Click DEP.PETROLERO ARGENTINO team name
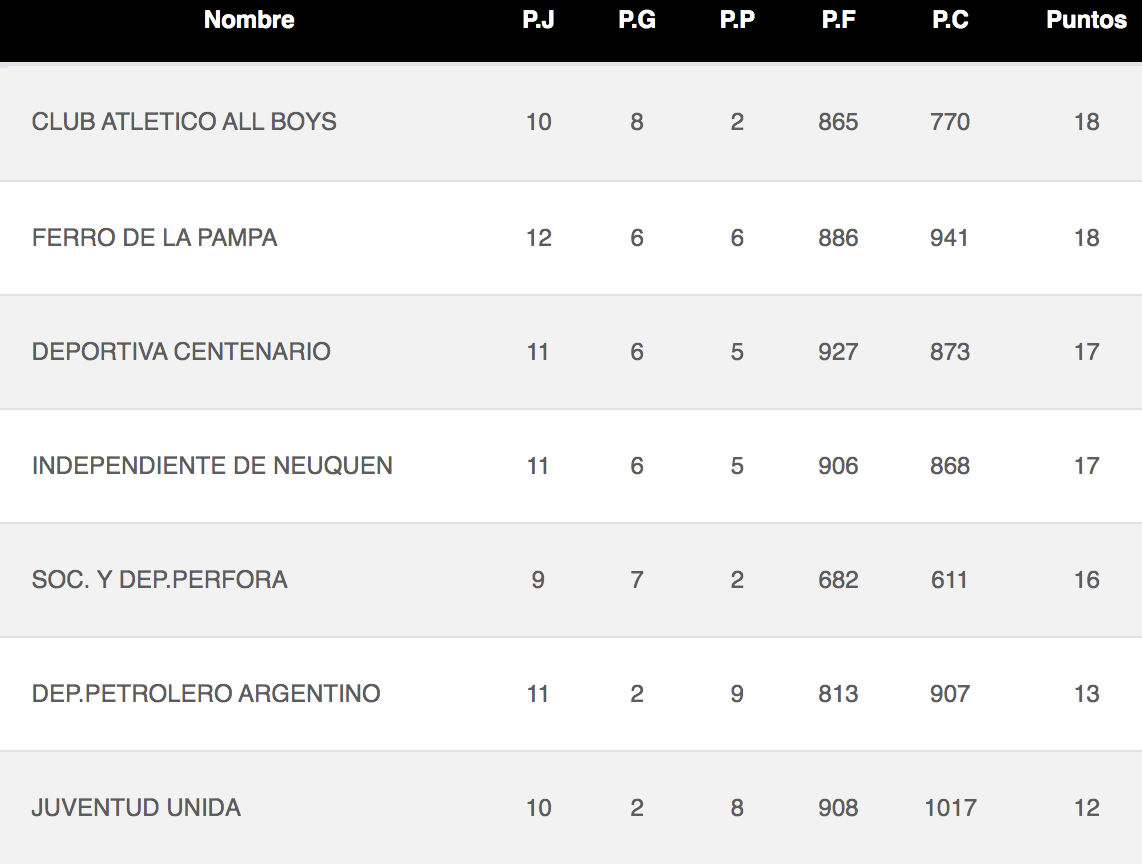1142x868 pixels. click(x=206, y=693)
